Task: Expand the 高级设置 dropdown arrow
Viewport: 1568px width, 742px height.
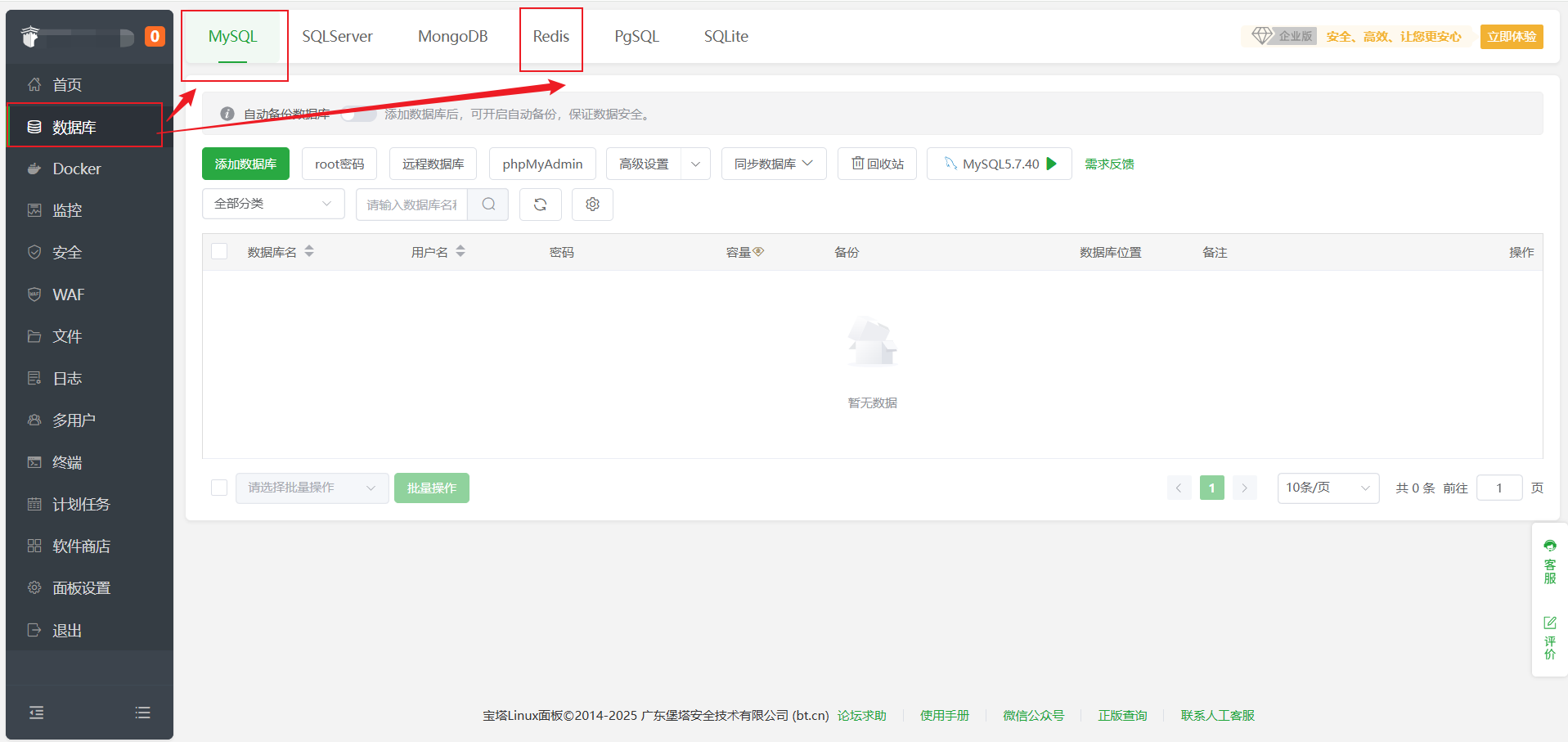Action: click(x=696, y=164)
